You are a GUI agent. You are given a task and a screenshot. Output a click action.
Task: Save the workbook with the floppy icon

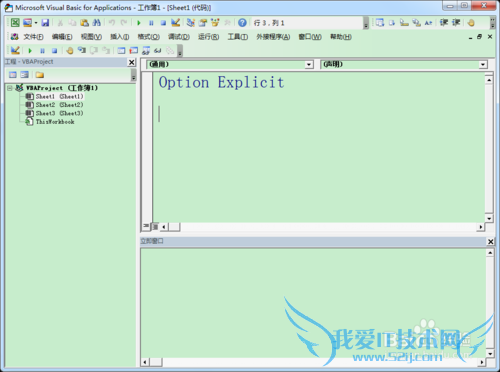(45, 23)
